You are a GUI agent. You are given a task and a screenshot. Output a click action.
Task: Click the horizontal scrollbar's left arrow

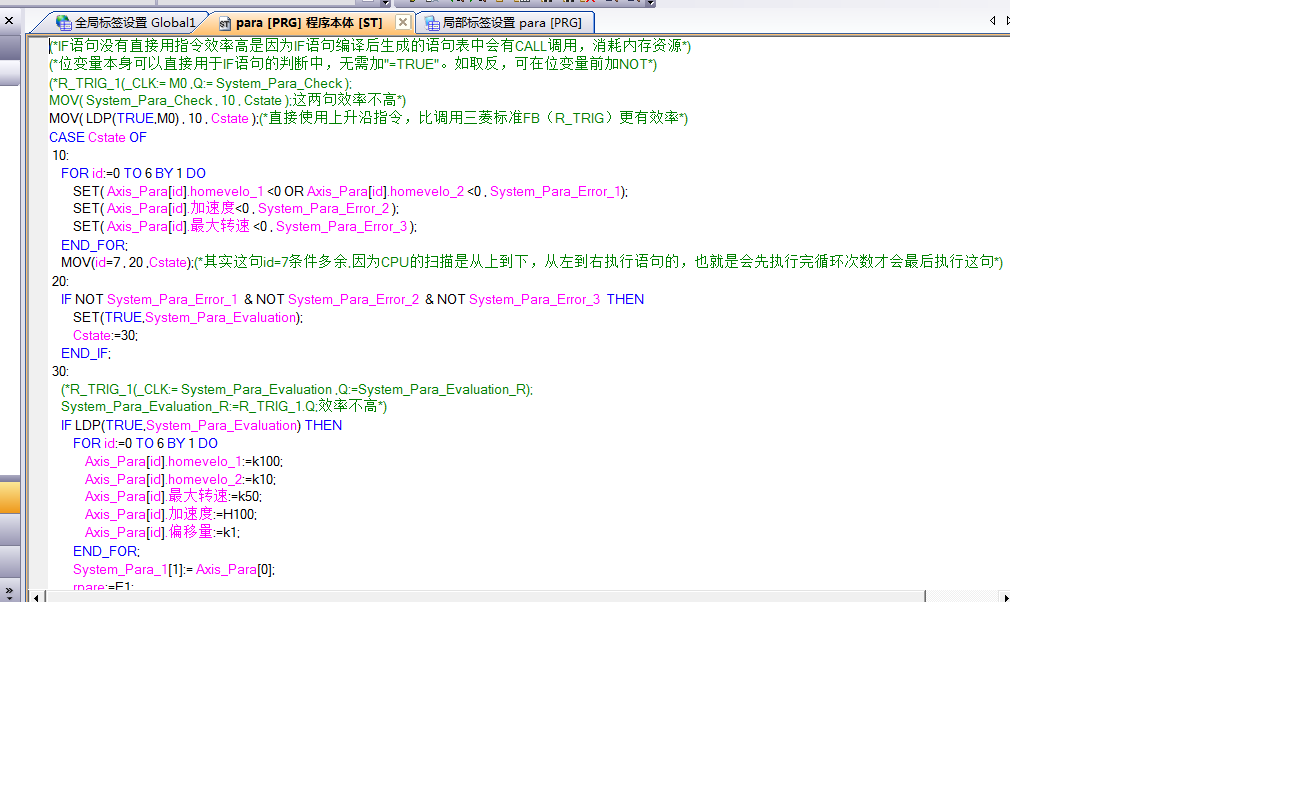pos(37,597)
